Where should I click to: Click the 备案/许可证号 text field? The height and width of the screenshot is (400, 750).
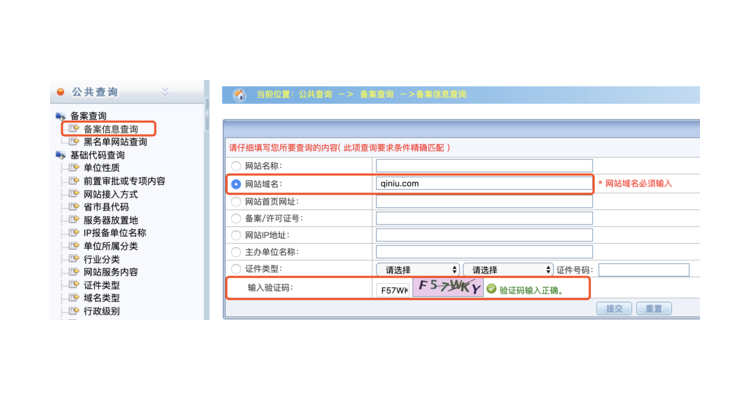click(x=484, y=218)
